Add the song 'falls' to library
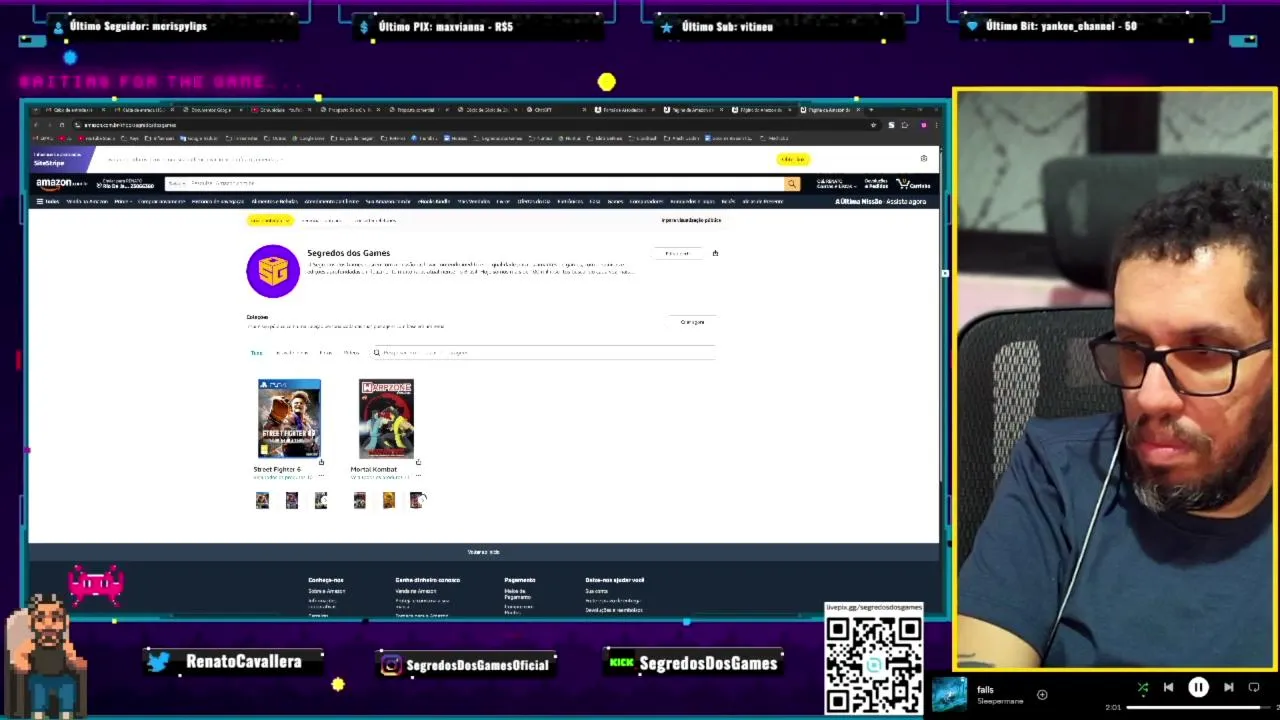The width and height of the screenshot is (1280, 720). (1042, 694)
